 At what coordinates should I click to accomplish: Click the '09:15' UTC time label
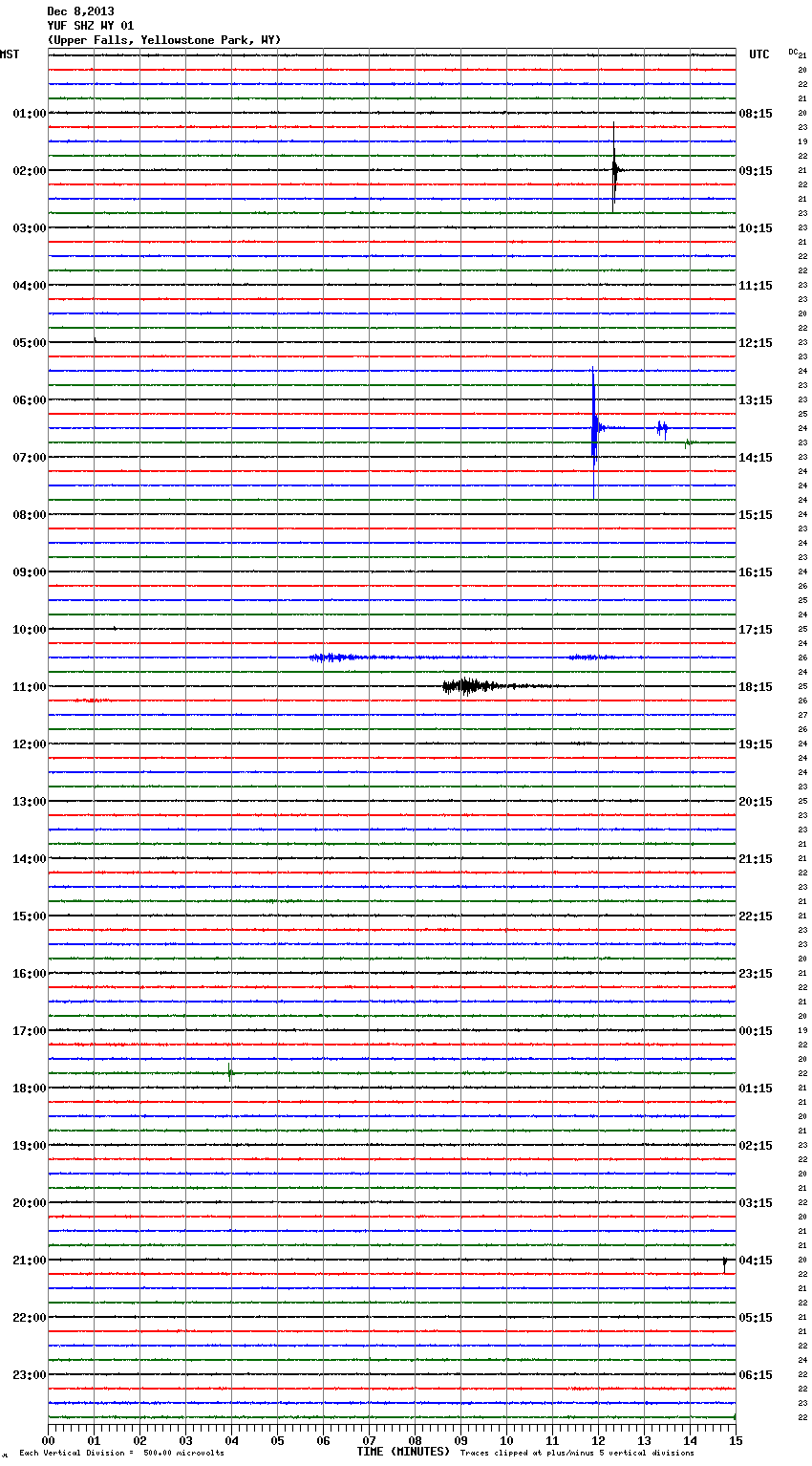[756, 170]
